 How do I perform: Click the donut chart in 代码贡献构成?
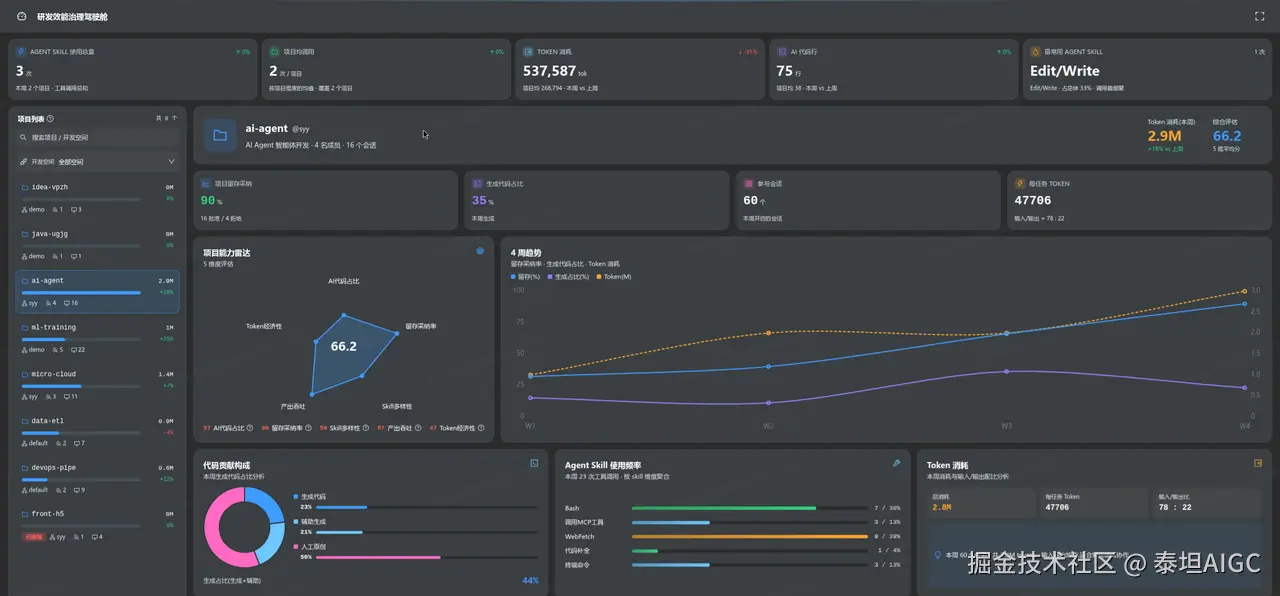coord(245,527)
